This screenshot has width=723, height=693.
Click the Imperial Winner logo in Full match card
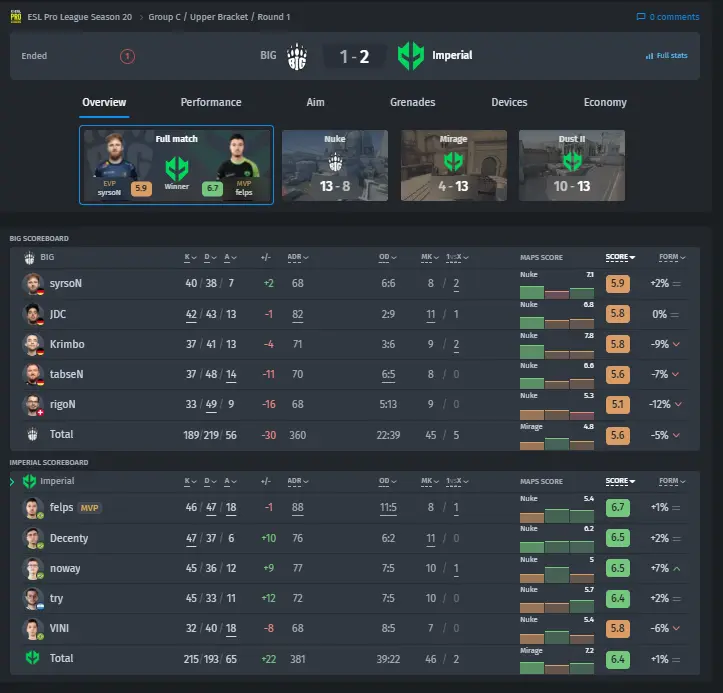coord(177,169)
